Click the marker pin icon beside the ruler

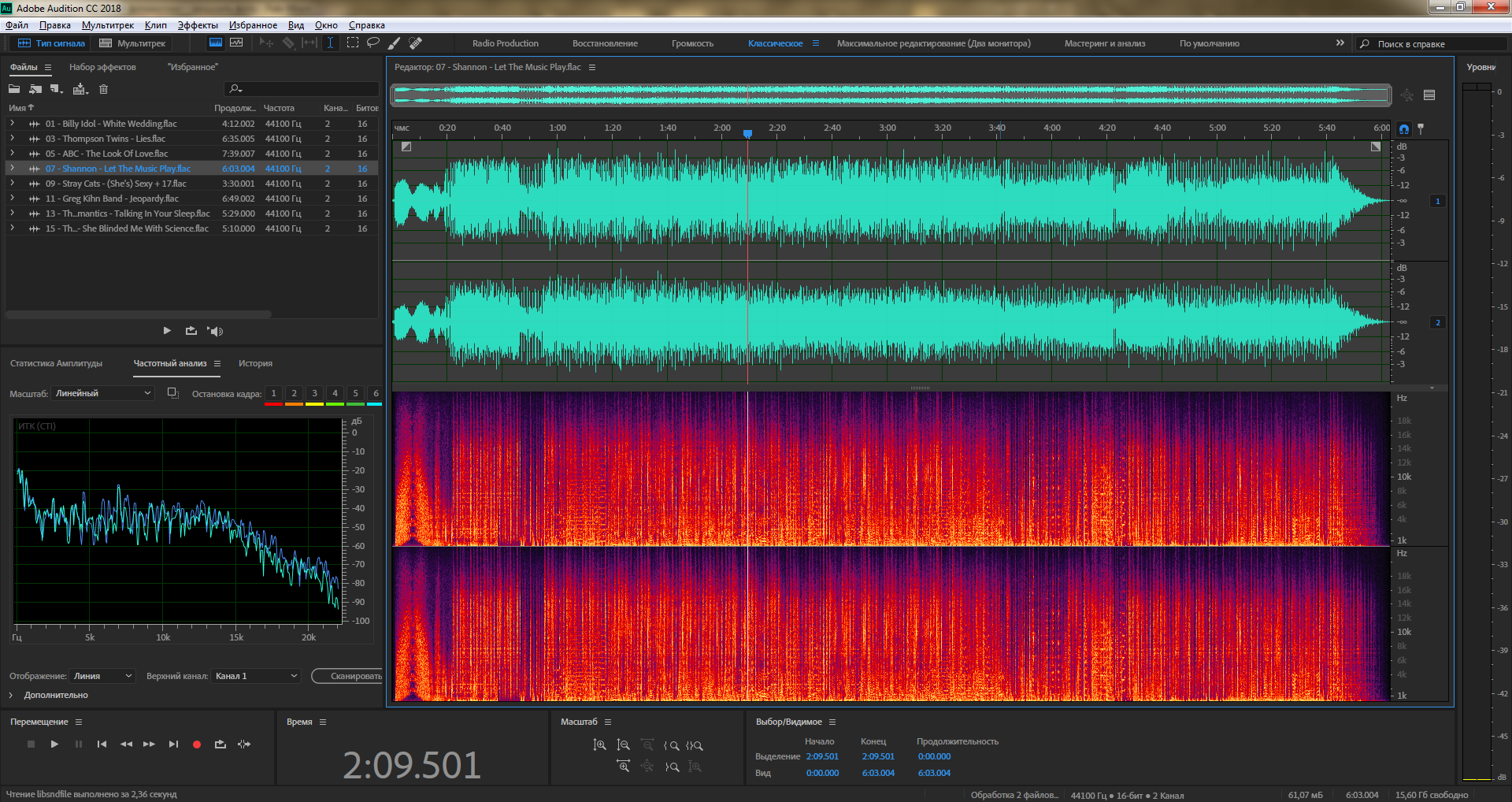(x=1421, y=128)
